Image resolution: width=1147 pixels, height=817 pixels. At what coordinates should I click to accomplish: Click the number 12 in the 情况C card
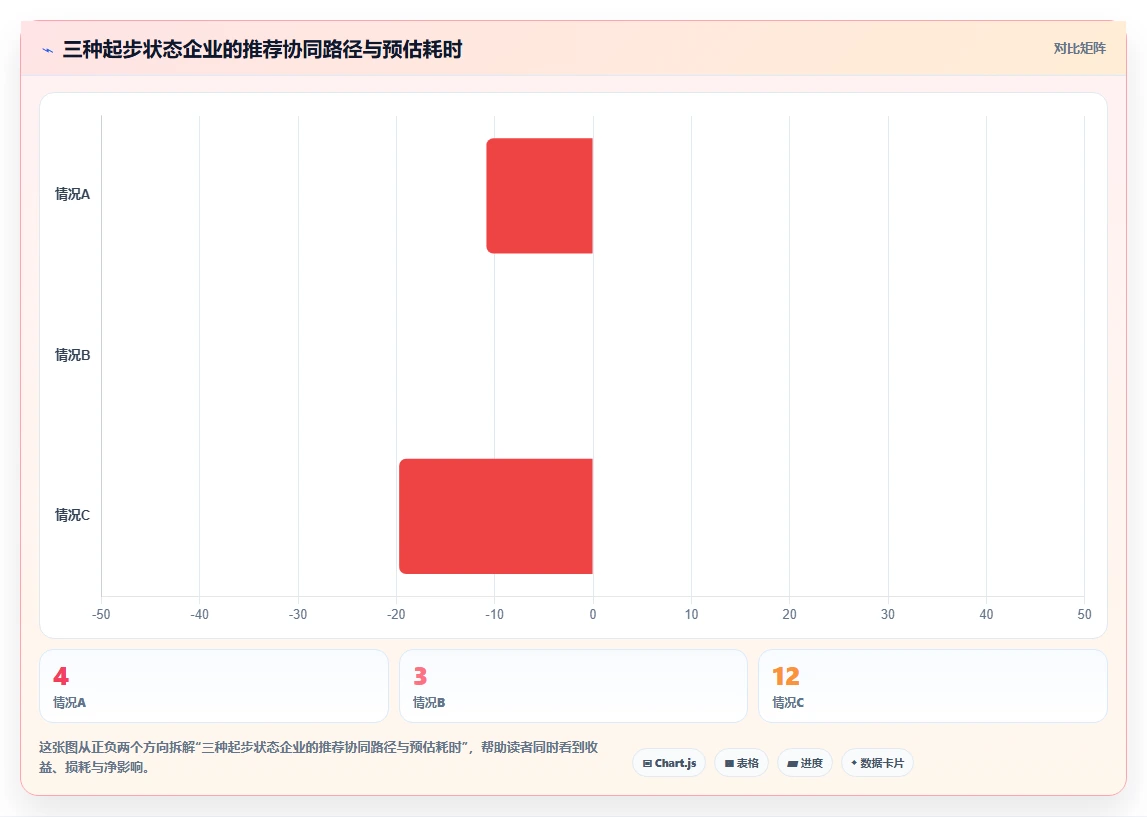pos(786,676)
